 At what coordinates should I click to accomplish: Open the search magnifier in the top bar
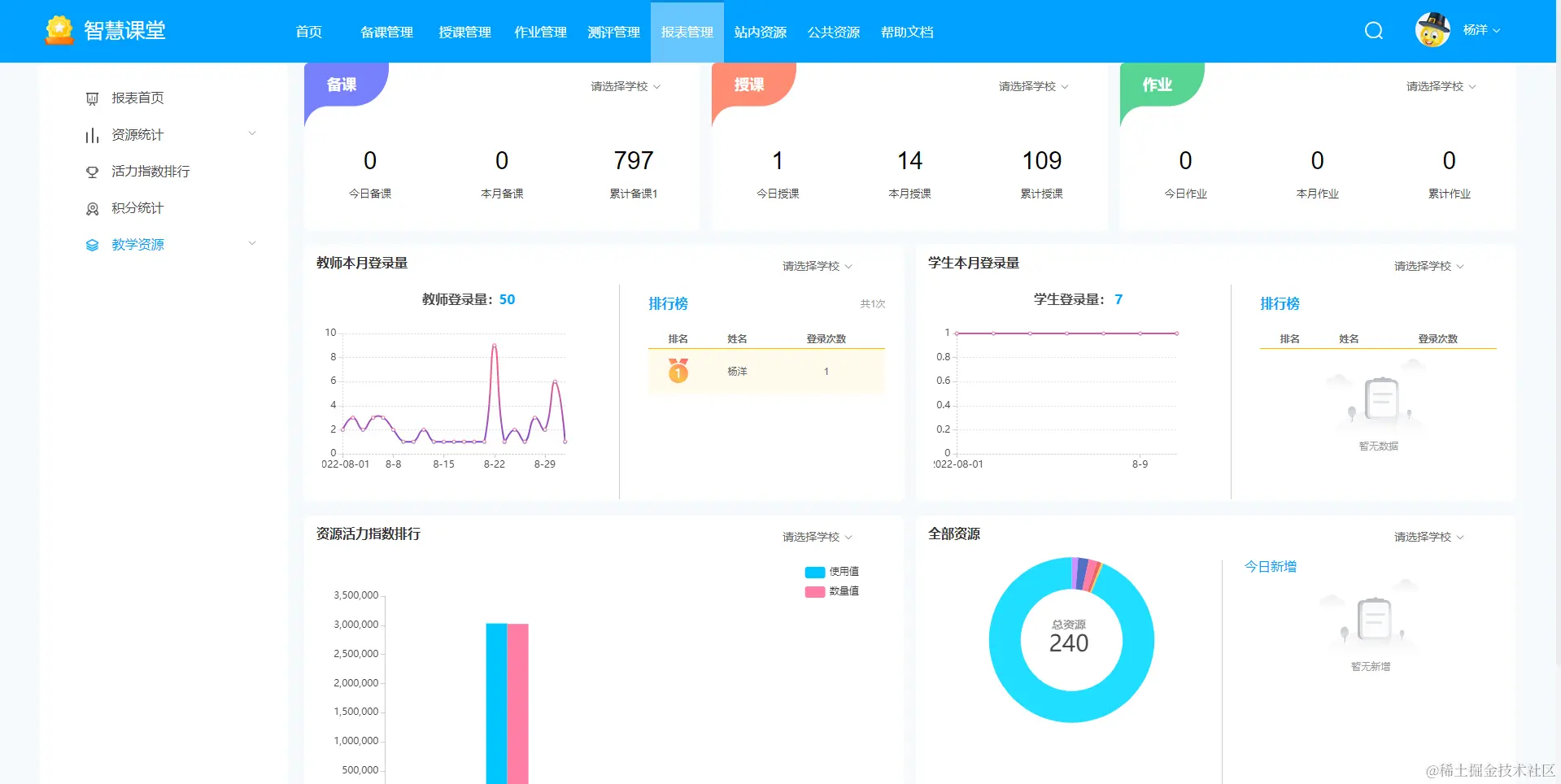pyautogui.click(x=1373, y=31)
